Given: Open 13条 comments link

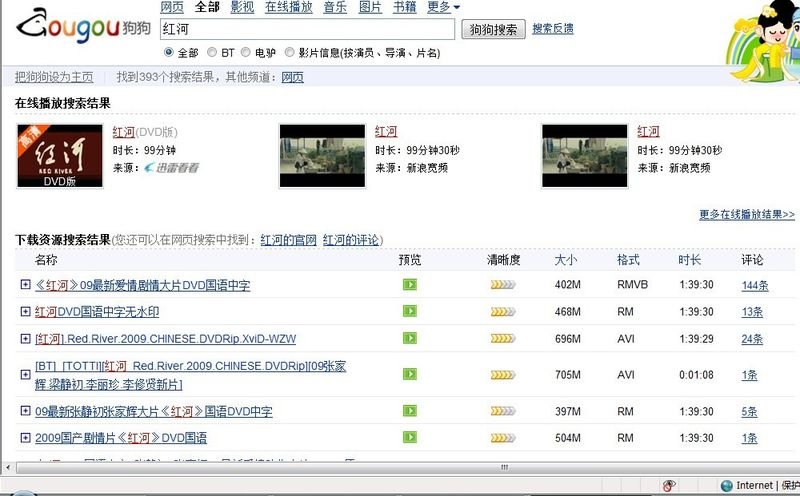Looking at the screenshot, I should pyautogui.click(x=752, y=312).
